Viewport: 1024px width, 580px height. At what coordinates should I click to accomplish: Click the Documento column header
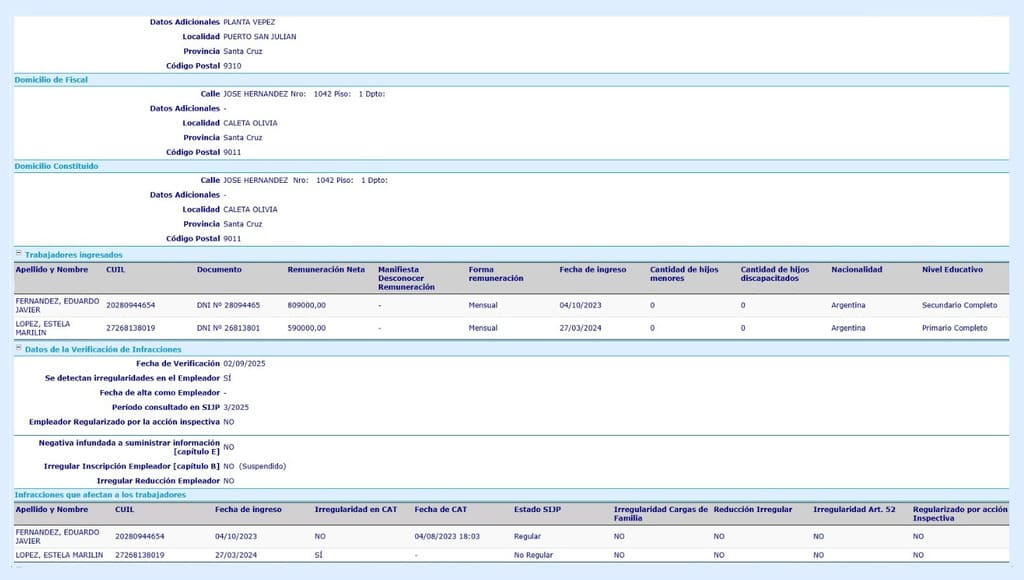tap(219, 270)
